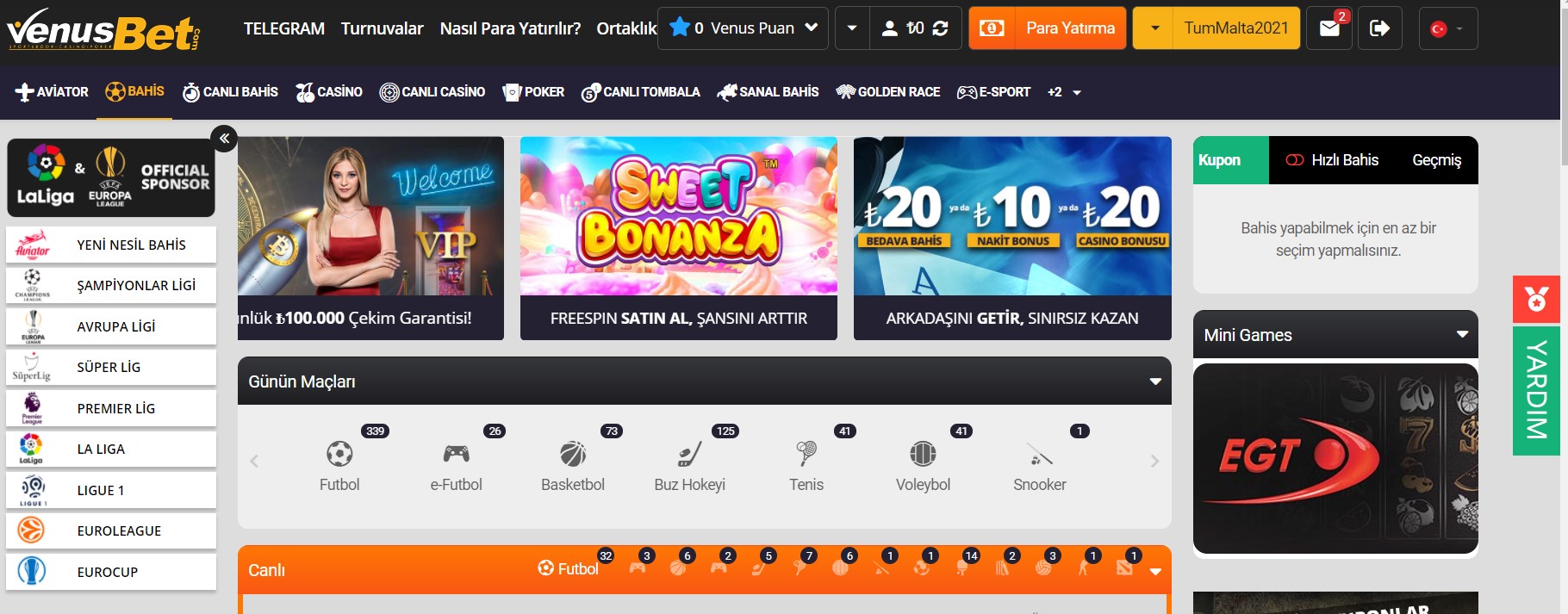Image resolution: width=1568 pixels, height=614 pixels.
Task: Toggle the Hızlı Bahis switch
Action: [1294, 160]
